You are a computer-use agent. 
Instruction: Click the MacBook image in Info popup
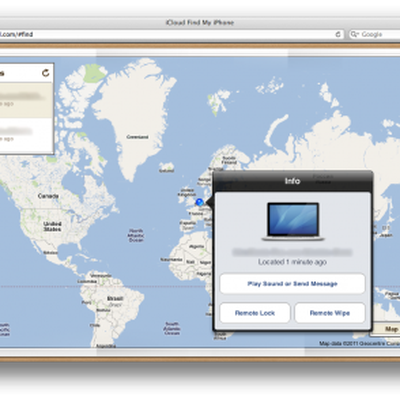(x=293, y=222)
